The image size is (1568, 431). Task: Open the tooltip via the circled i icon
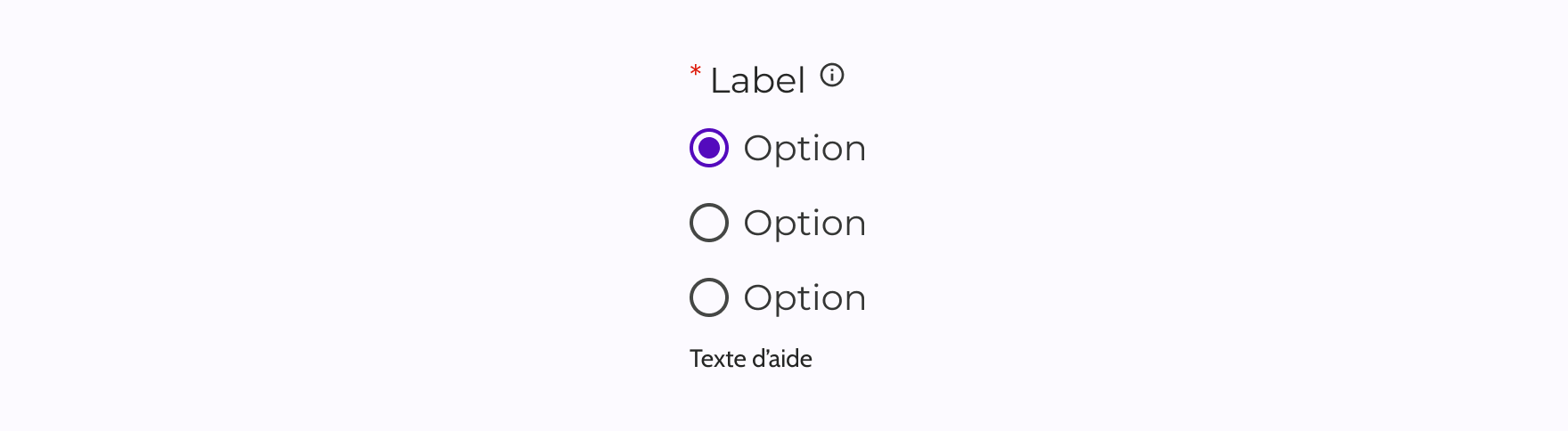point(831,75)
